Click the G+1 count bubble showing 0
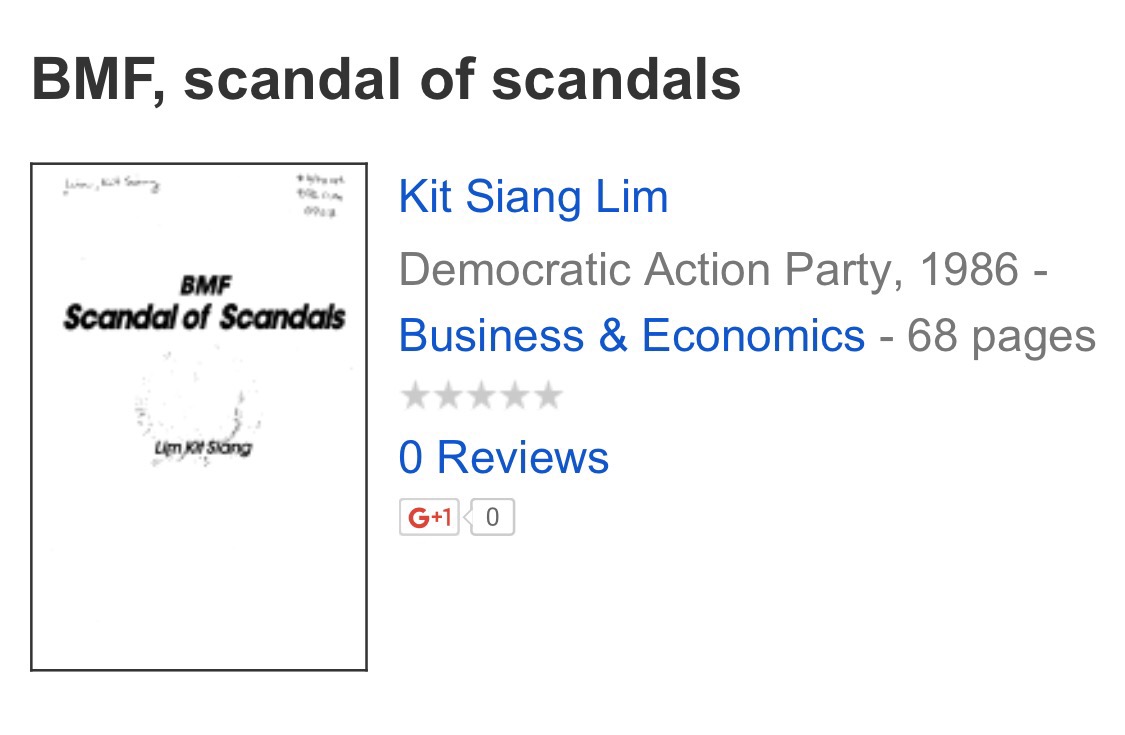Image resolution: width=1125 pixels, height=735 pixels. click(x=492, y=517)
